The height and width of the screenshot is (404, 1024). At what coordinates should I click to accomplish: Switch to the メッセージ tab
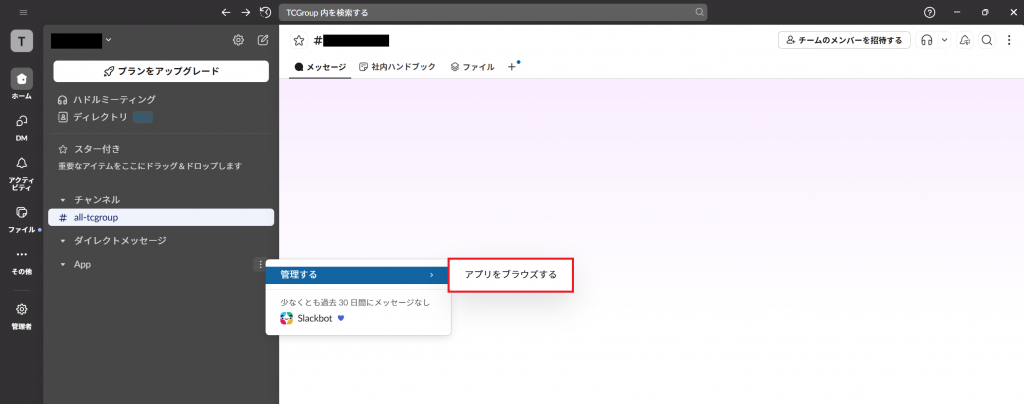pyautogui.click(x=321, y=67)
